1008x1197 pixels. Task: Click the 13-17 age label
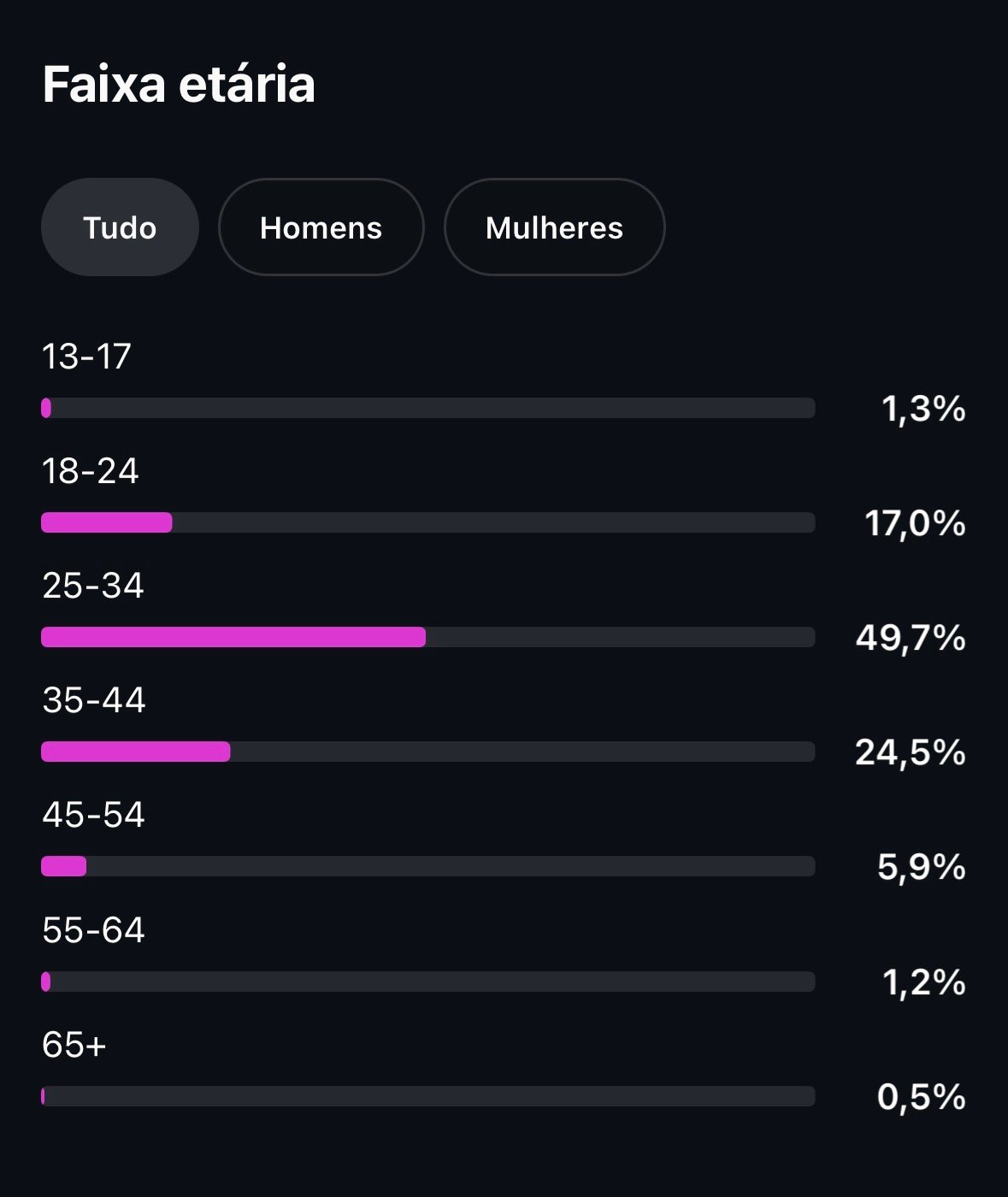[86, 357]
